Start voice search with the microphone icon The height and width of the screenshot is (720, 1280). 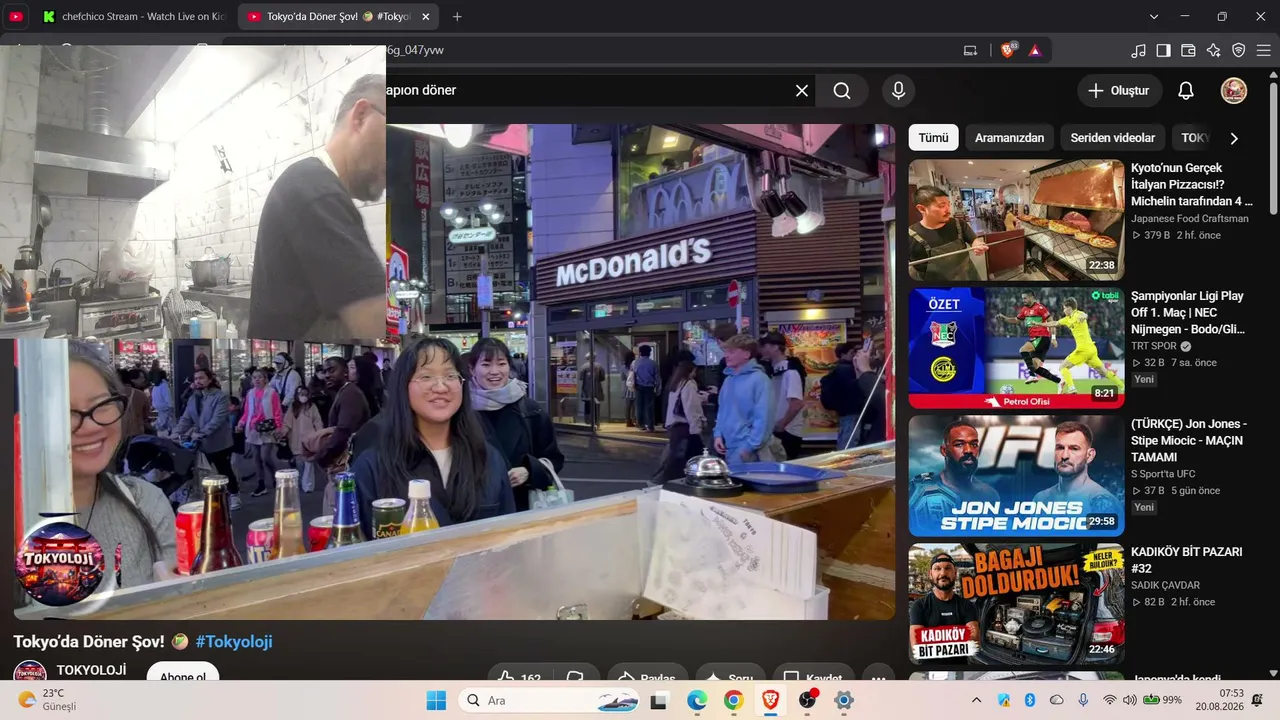click(898, 91)
